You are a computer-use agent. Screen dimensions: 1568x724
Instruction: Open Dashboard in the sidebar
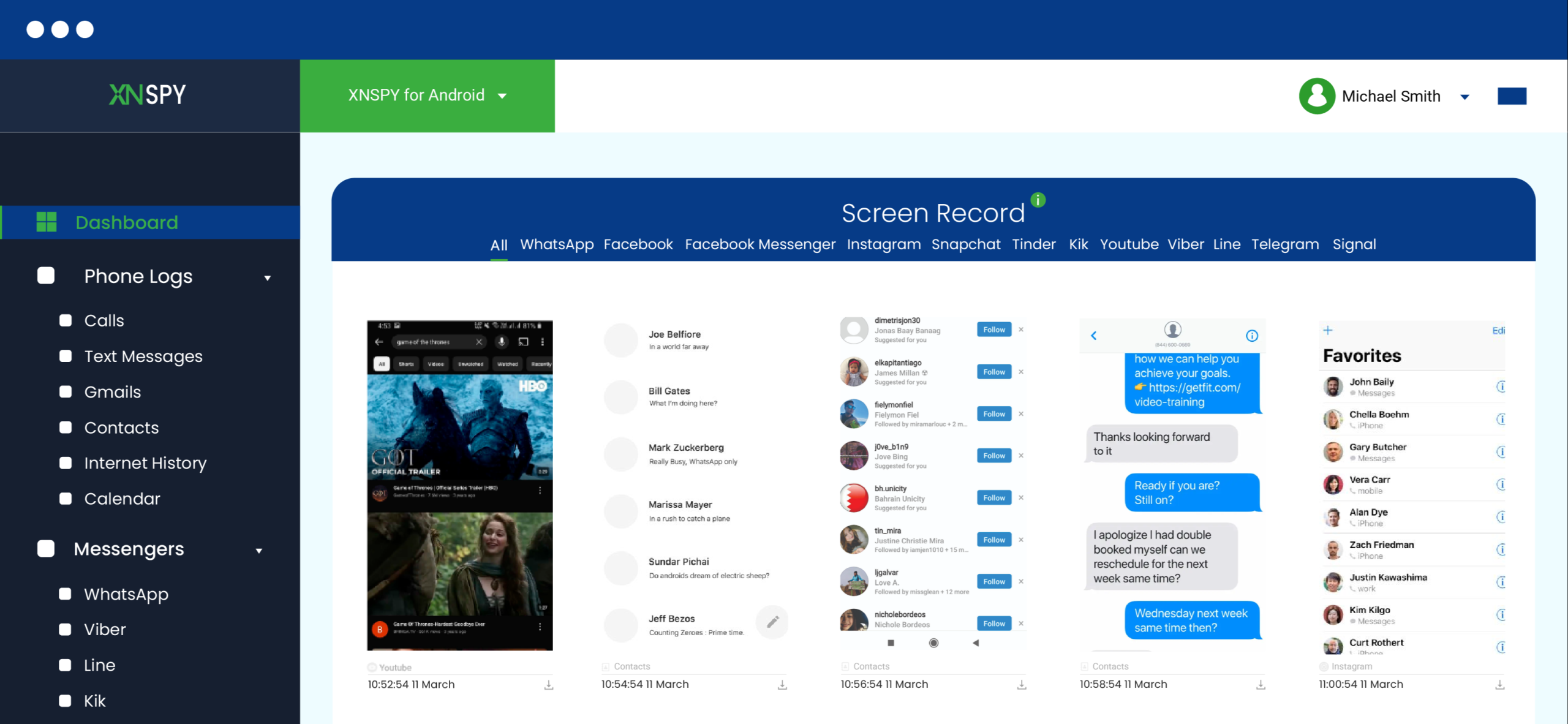coord(150,222)
